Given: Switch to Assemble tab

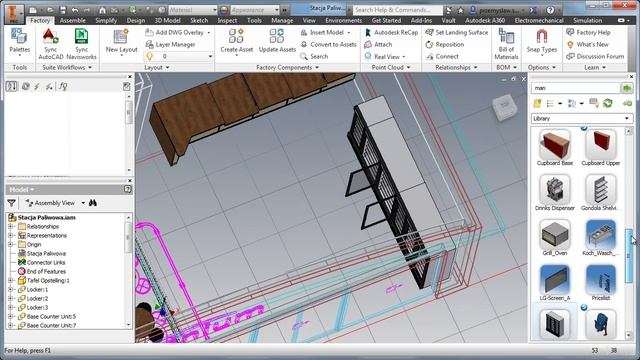Looking at the screenshot, I should pos(73,20).
